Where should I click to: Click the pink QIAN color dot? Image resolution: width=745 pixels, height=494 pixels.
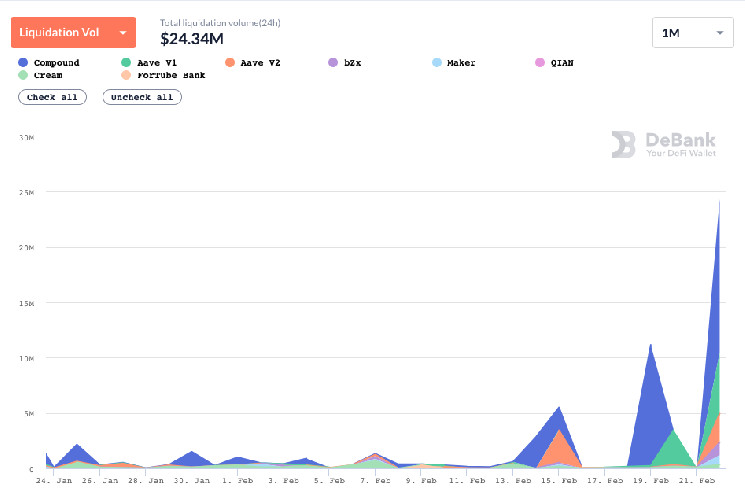[540, 63]
